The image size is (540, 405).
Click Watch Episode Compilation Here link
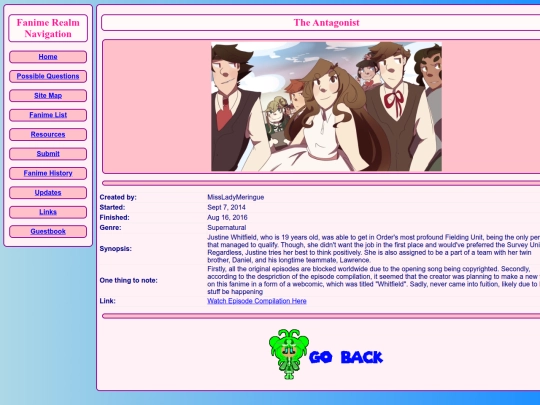pyautogui.click(x=257, y=301)
